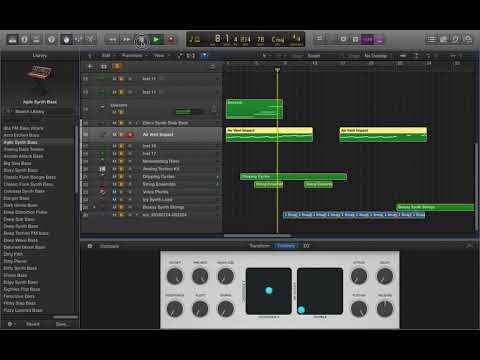Toggle the yellow global Solo button
The image size is (480, 360).
coord(117,66)
